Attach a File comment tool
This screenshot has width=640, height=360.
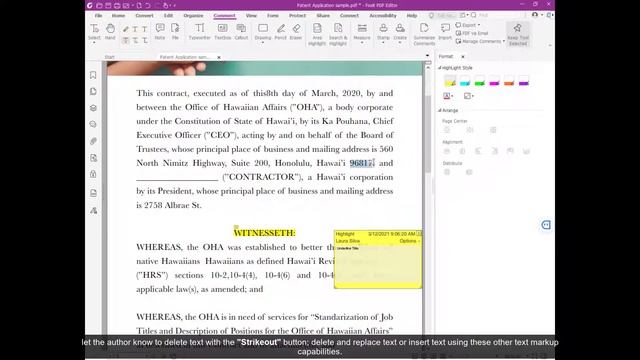coord(175,32)
